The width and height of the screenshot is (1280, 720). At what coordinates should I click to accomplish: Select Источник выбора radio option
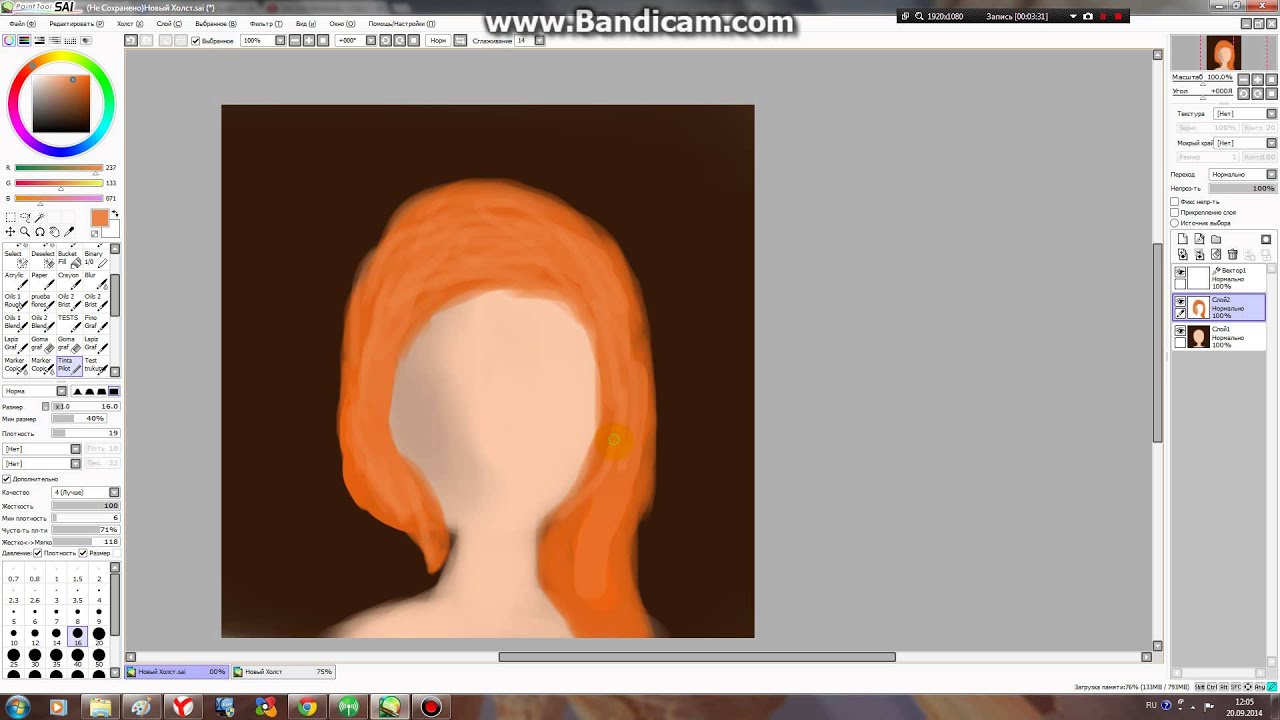(x=1175, y=223)
